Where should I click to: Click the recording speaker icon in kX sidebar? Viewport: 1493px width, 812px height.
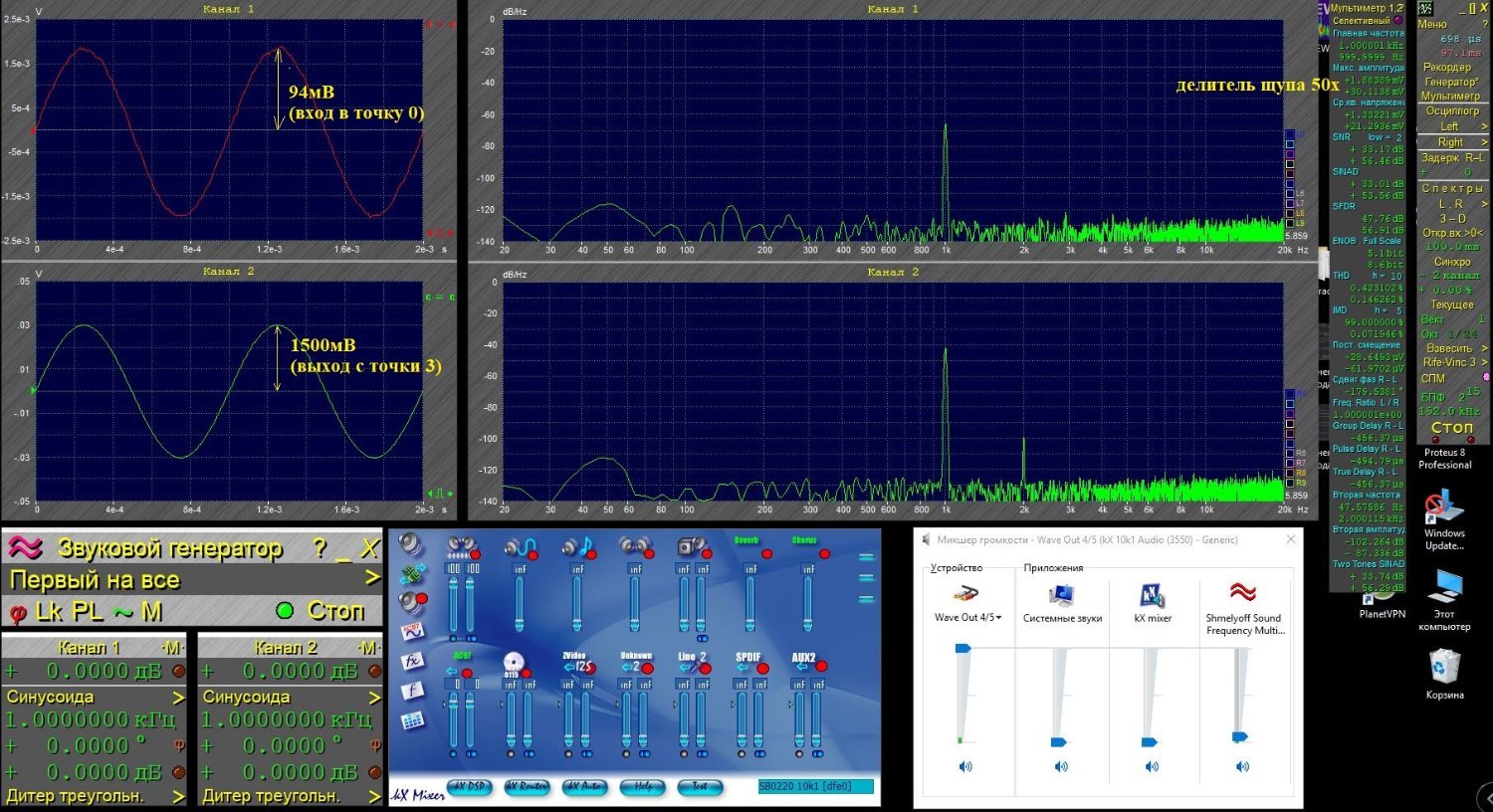click(x=410, y=602)
